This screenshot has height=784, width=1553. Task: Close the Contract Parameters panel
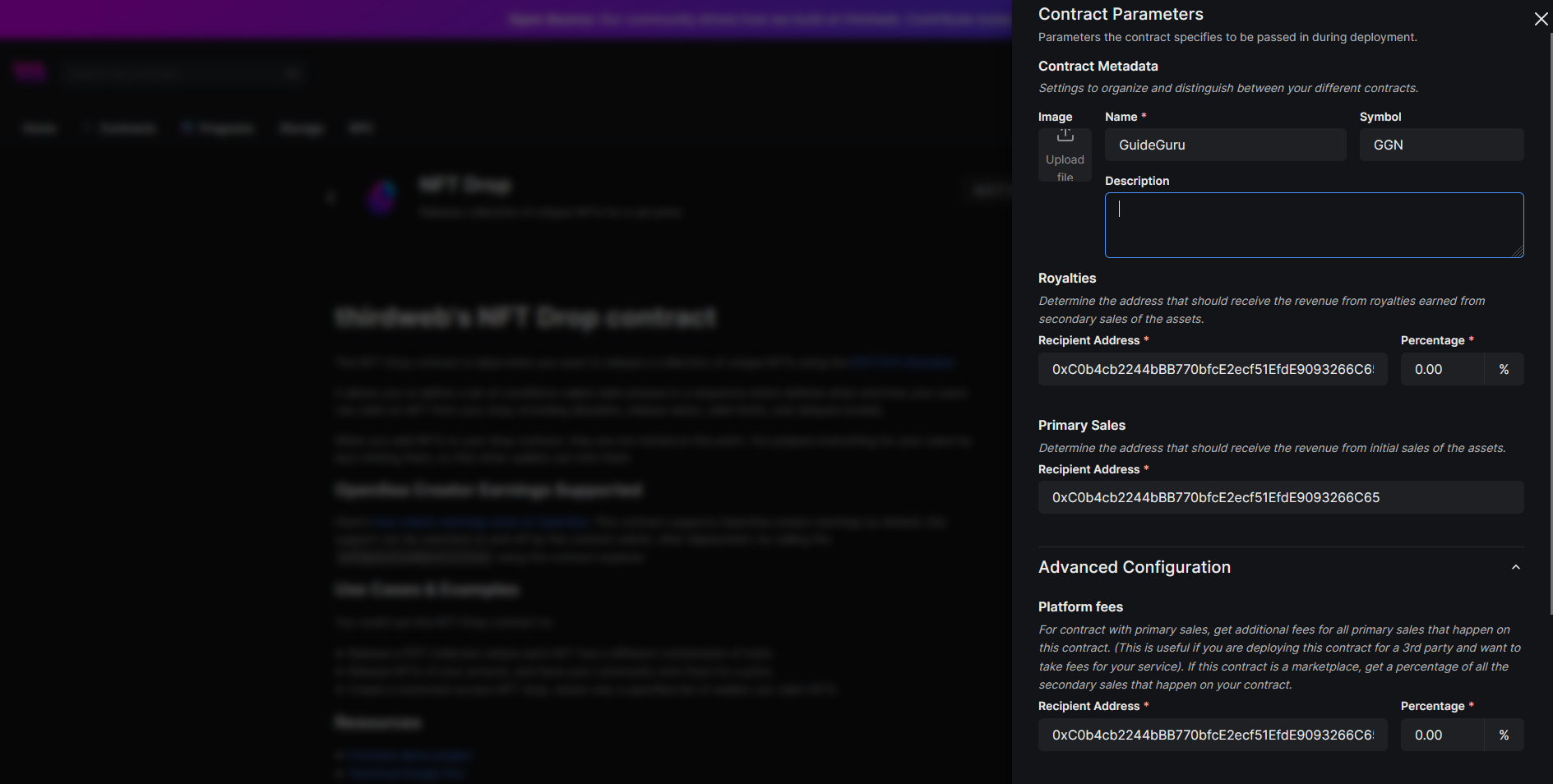1541,19
